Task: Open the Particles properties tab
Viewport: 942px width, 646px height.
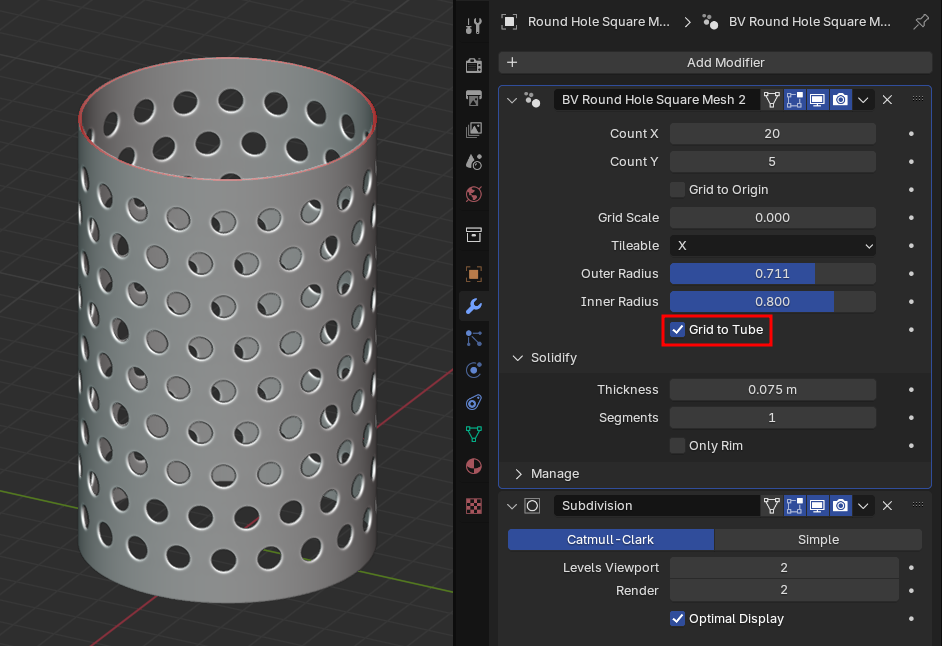Action: pos(474,338)
